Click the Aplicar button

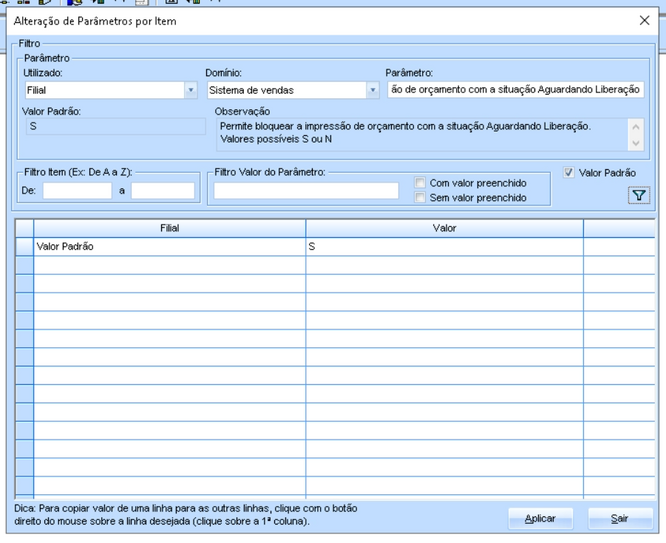click(x=540, y=518)
